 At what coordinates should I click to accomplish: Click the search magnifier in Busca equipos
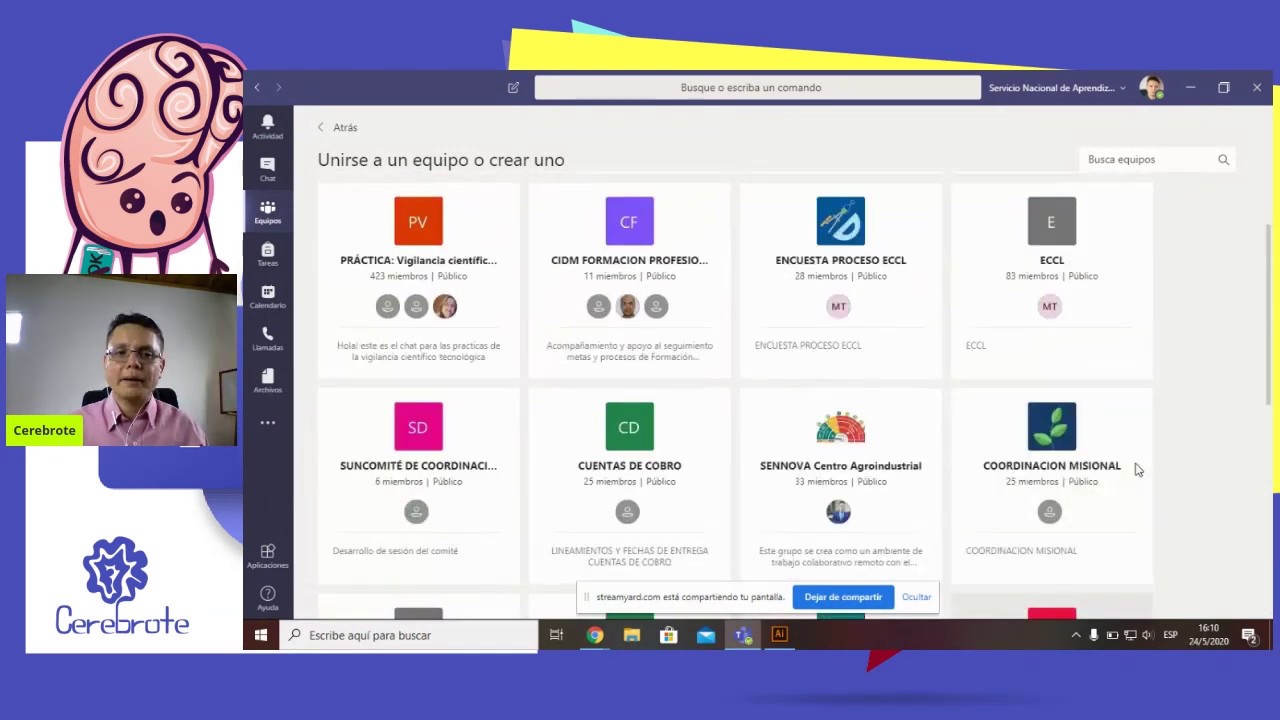[x=1223, y=160]
